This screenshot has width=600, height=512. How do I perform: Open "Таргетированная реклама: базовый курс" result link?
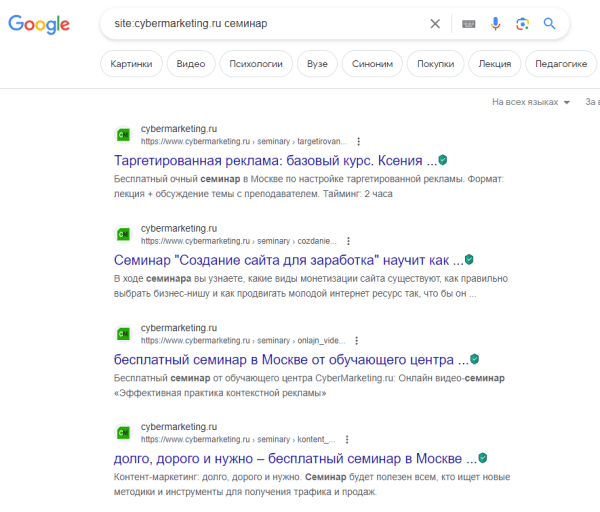275,160
